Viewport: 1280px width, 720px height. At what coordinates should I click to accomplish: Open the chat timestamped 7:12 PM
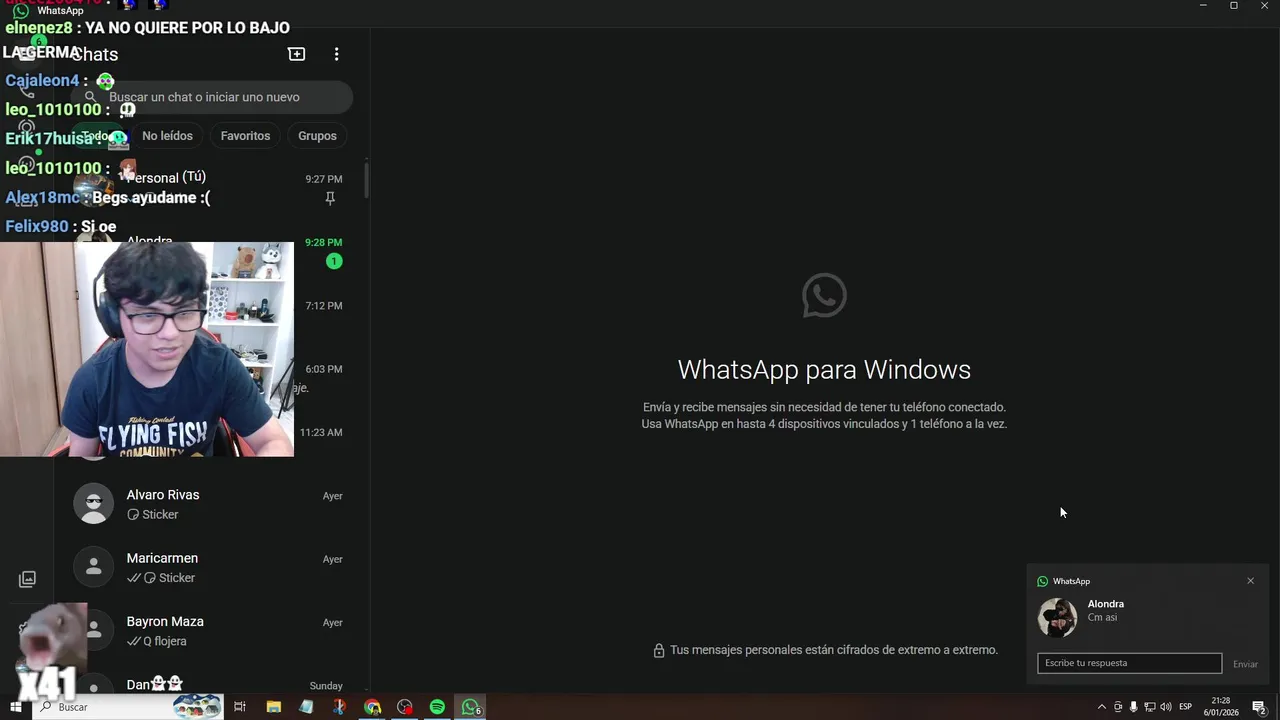(x=324, y=314)
